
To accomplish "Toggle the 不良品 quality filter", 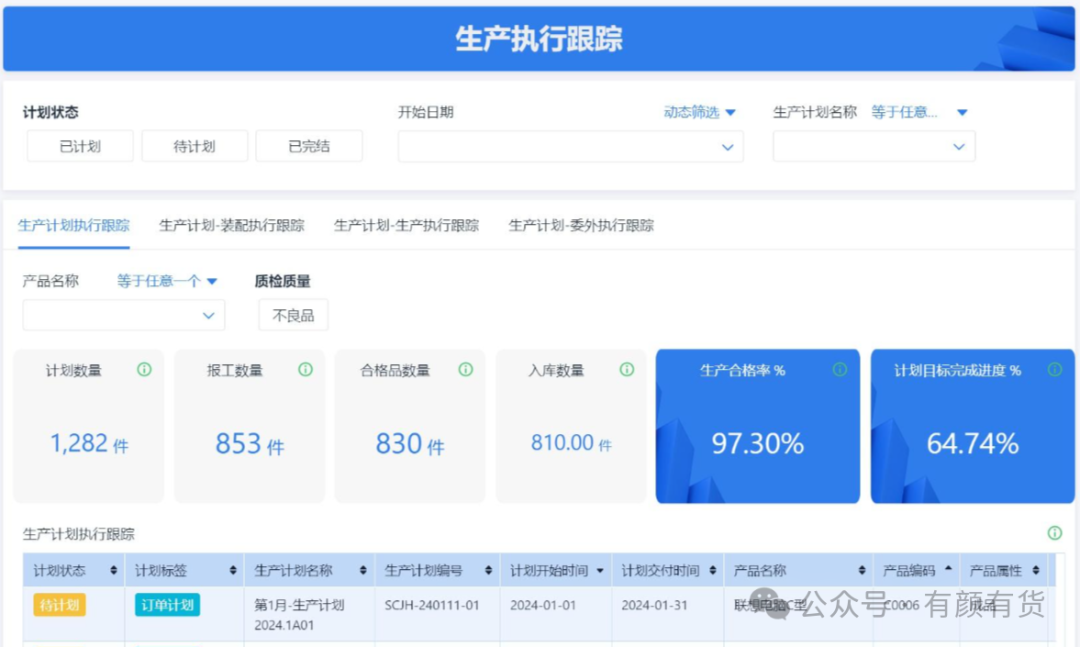I will (293, 315).
